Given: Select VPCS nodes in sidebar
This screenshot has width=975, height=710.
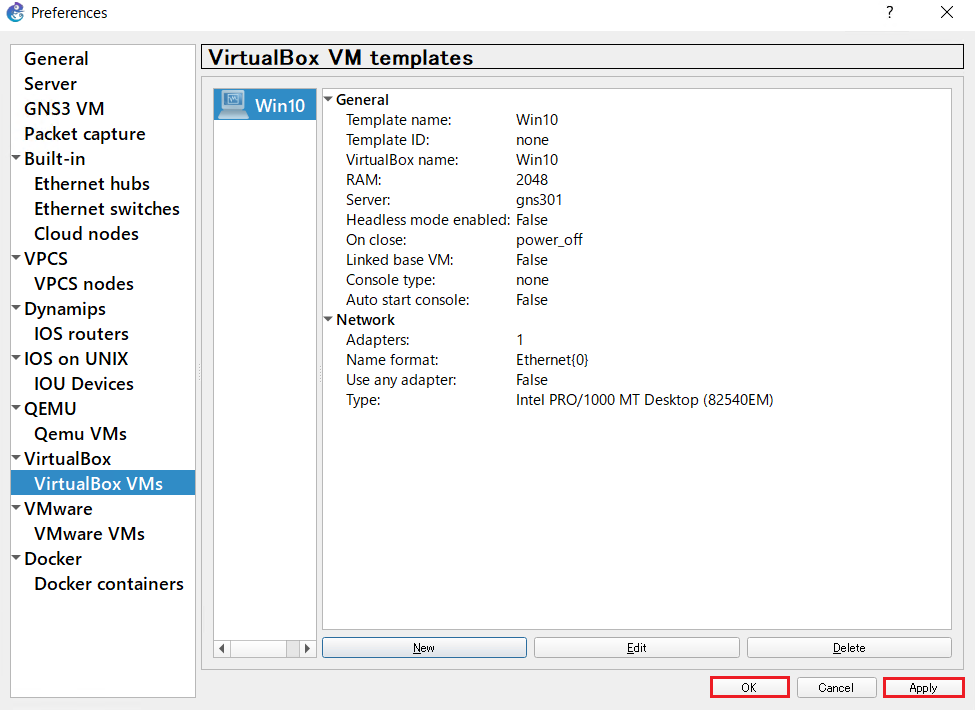Looking at the screenshot, I should (84, 284).
